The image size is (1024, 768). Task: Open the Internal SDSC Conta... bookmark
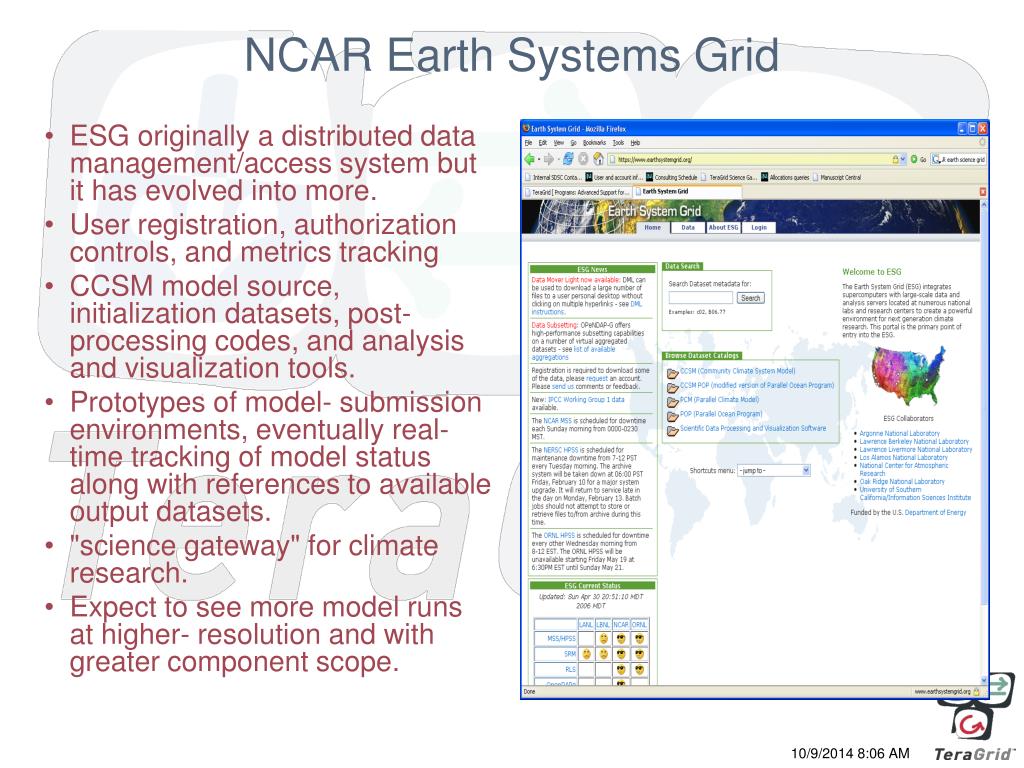(x=552, y=177)
